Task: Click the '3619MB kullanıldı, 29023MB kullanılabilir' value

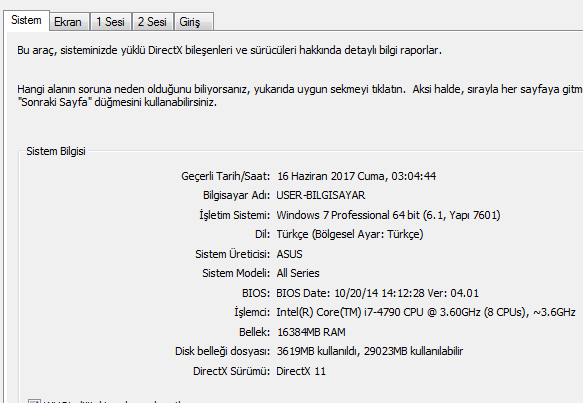Action: [x=370, y=351]
